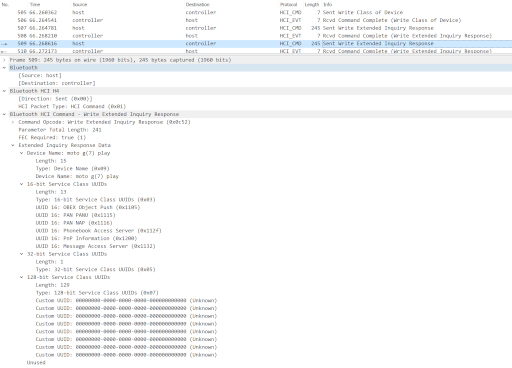512x368 pixels.
Task: Collapse the 128-bit Service Class UUIDs node
Action: (22, 277)
